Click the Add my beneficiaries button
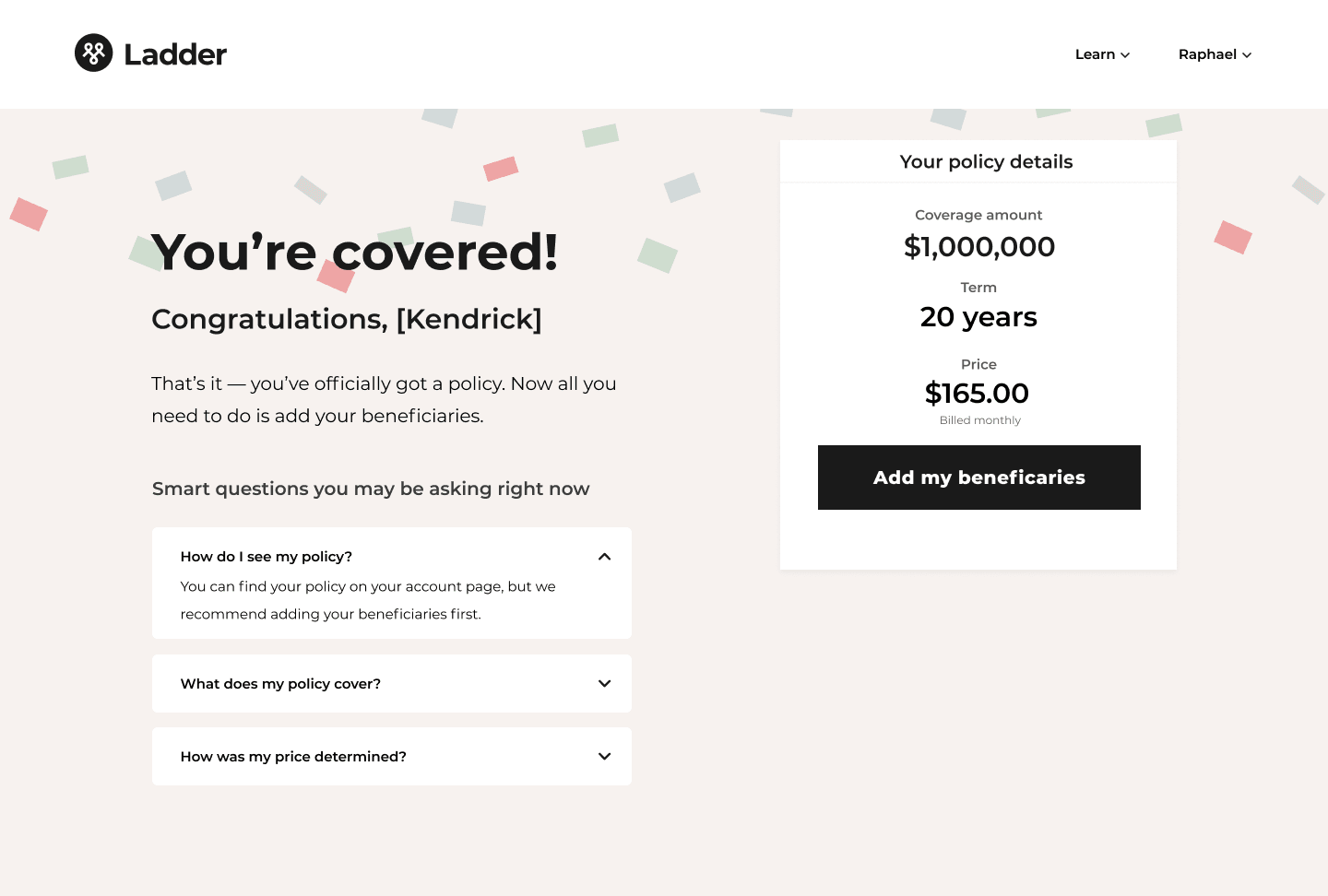Viewport: 1328px width, 896px height. click(978, 477)
